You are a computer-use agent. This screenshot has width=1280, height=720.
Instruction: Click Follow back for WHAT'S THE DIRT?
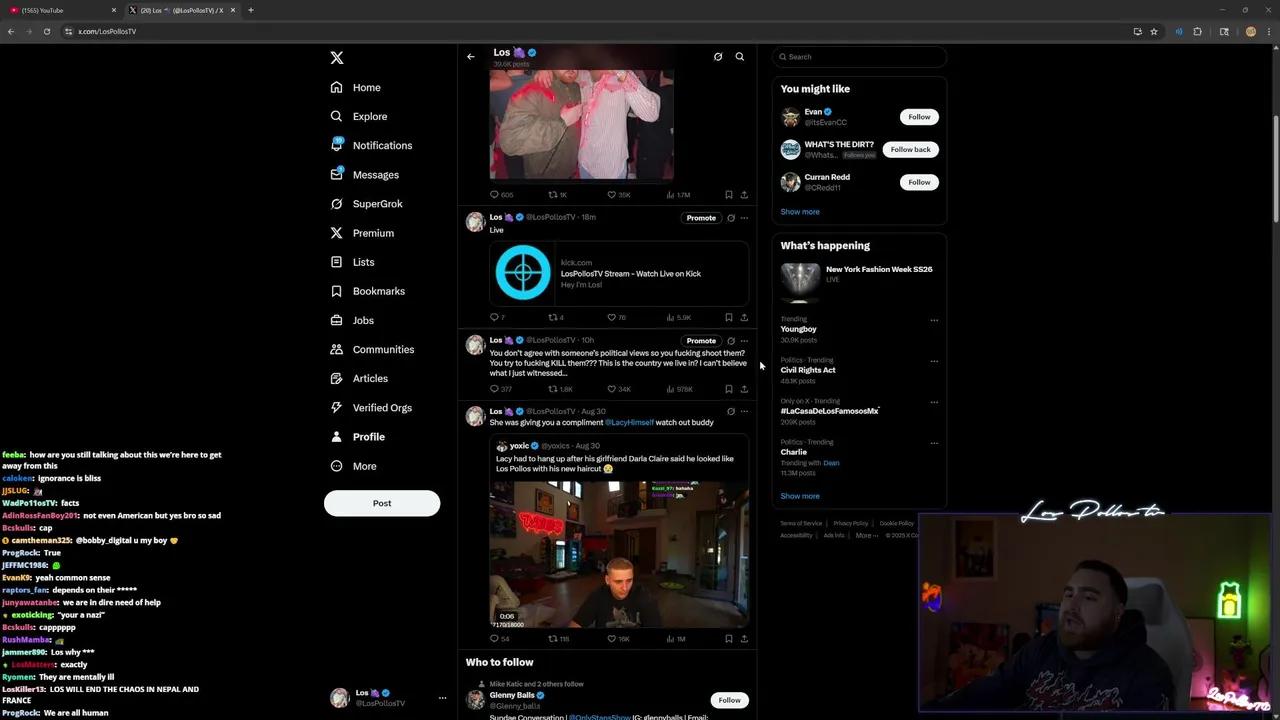tap(910, 149)
